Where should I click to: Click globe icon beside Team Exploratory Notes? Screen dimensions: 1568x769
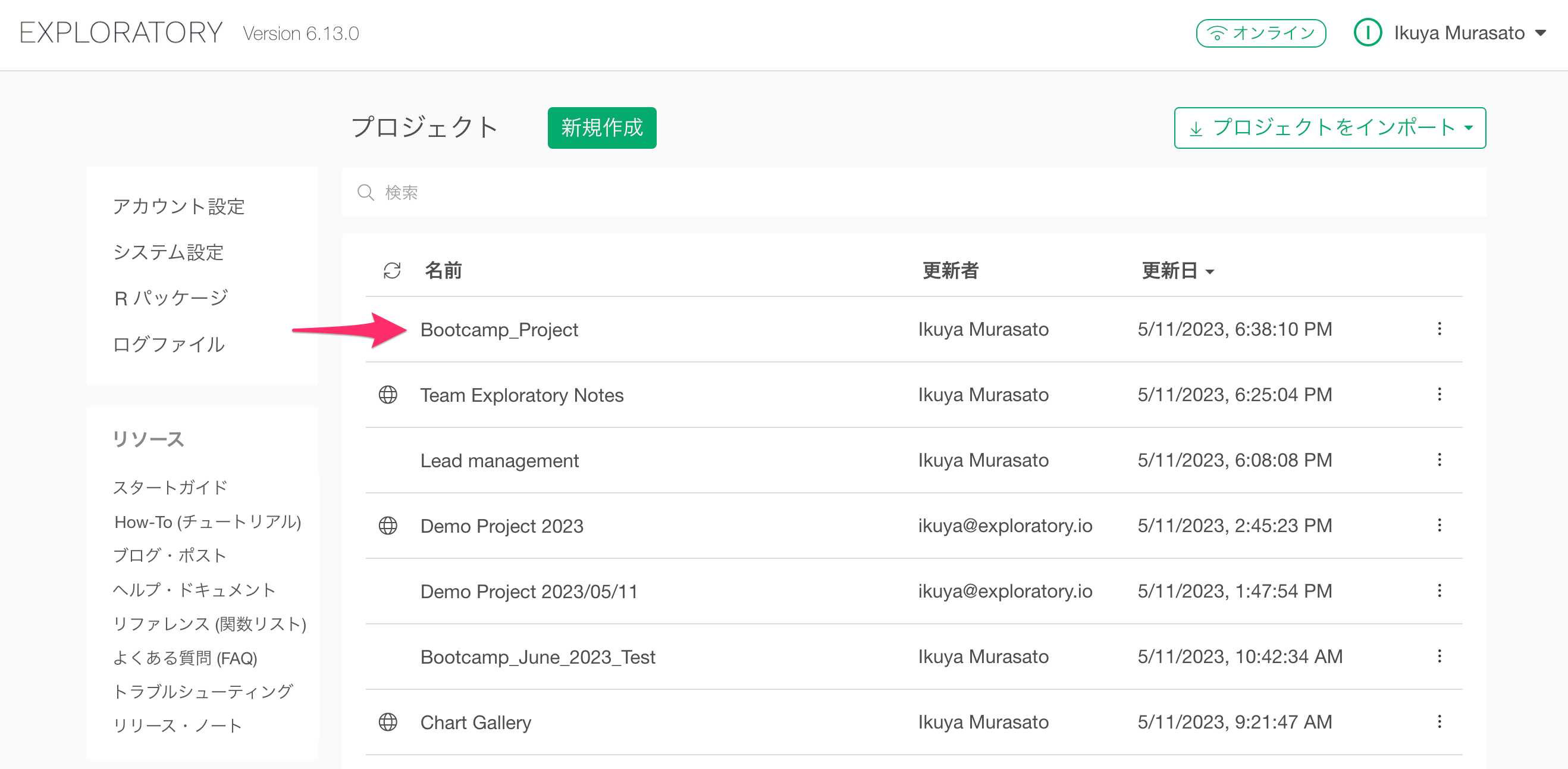click(x=388, y=395)
